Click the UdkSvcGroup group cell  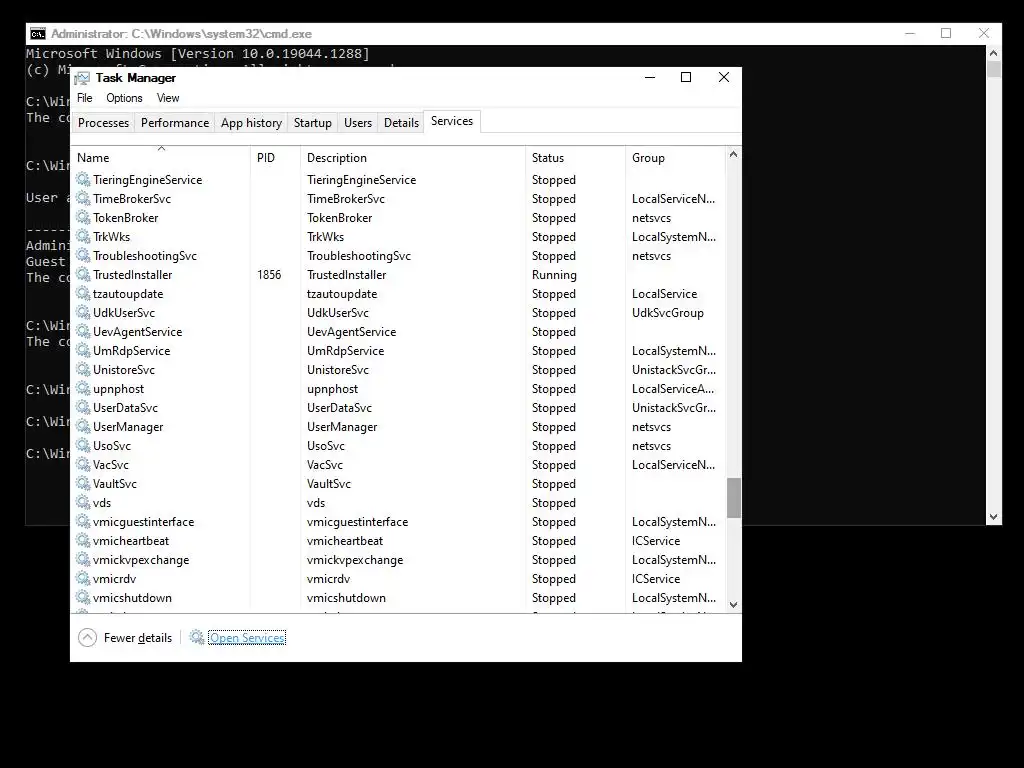coord(667,313)
